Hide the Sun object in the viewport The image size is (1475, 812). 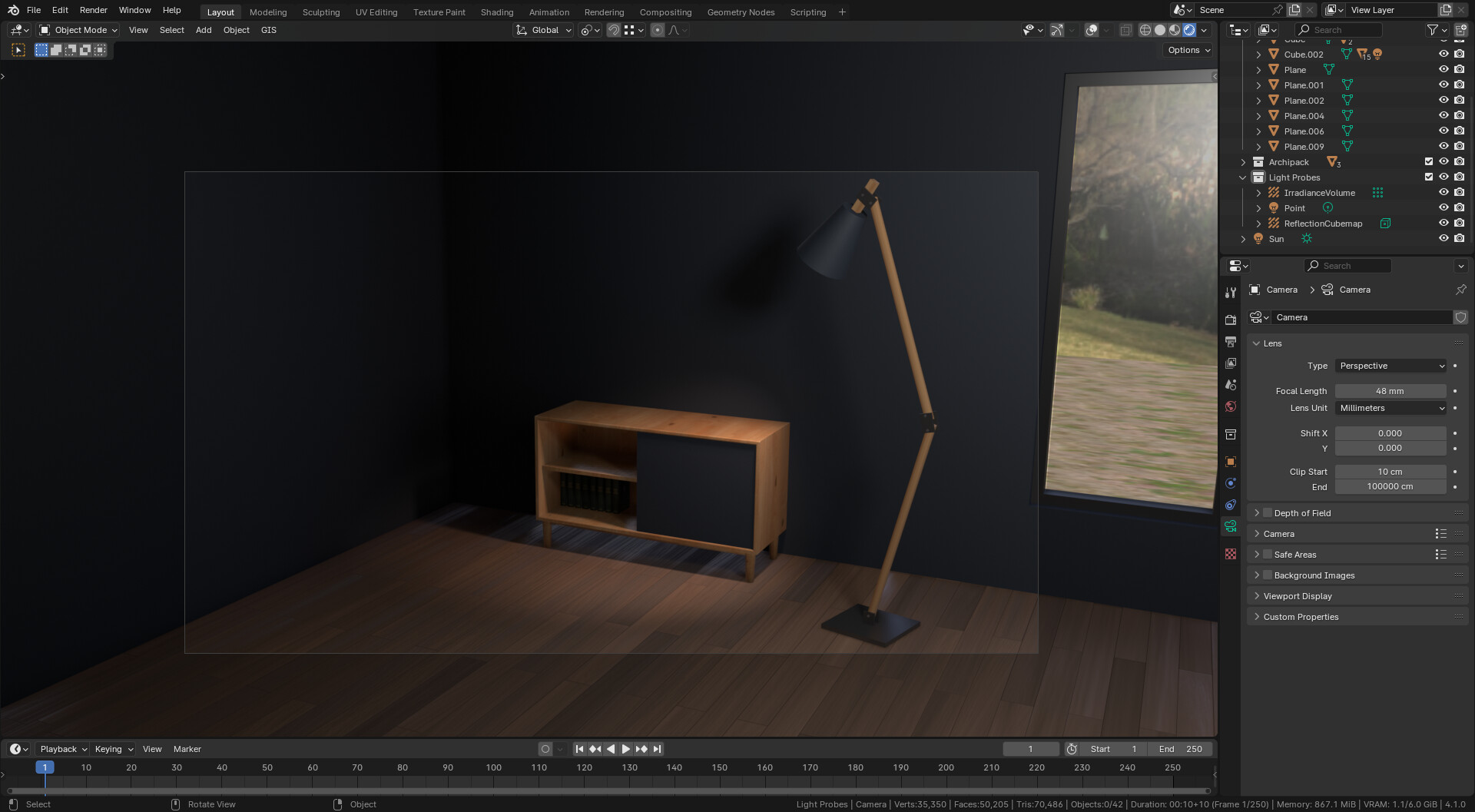1444,238
